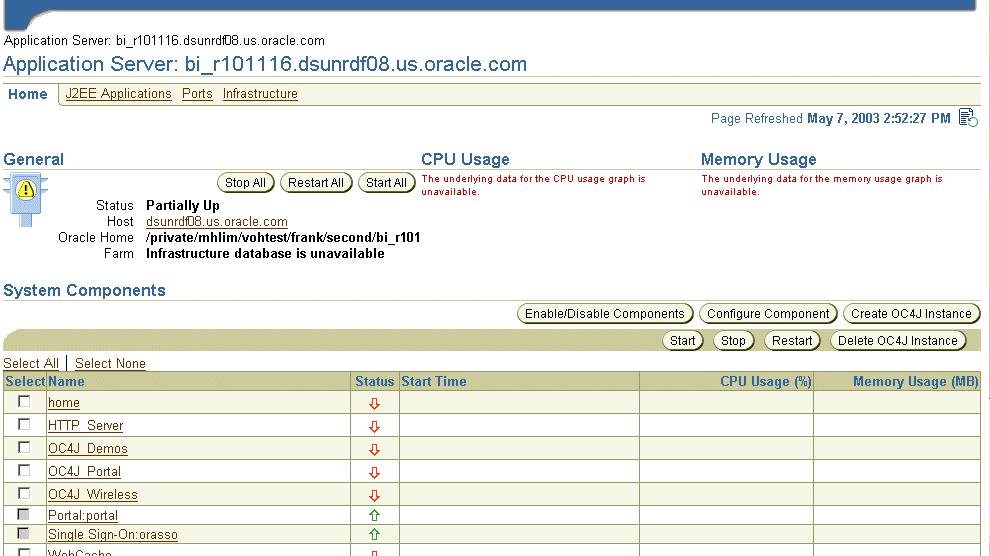Image resolution: width=990 pixels, height=556 pixels.
Task: Click Enable/Disable Components button
Action: coord(605,314)
